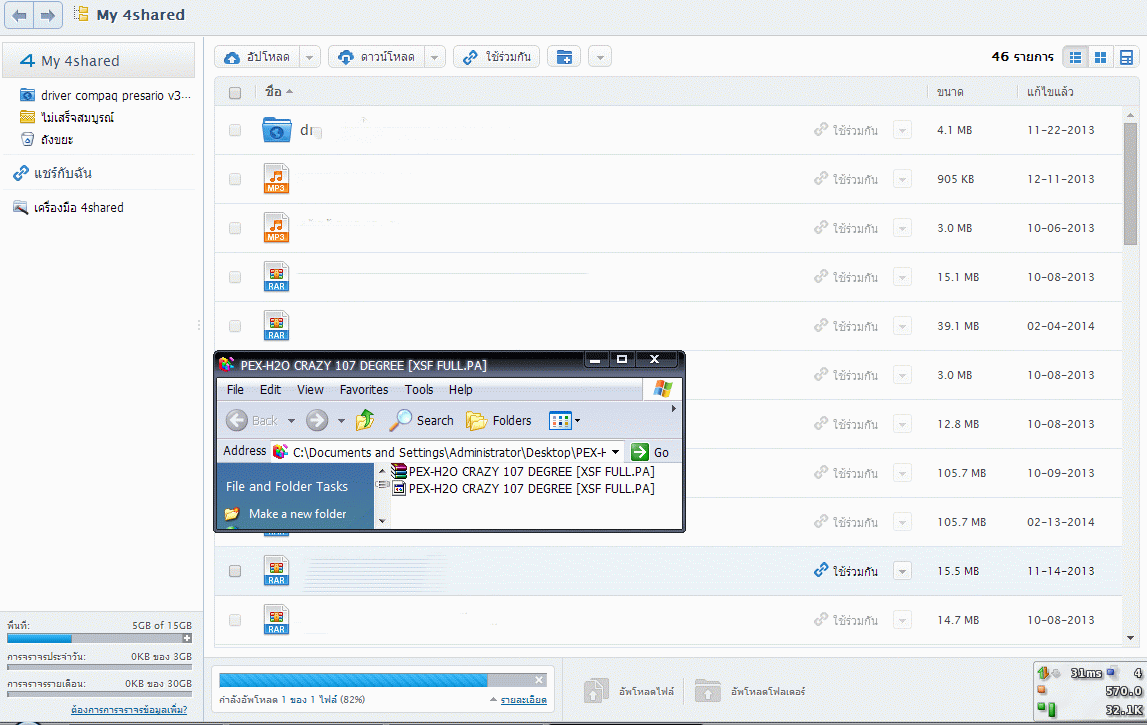
Task: Switch to detailed panel view icon
Action: click(x=1127, y=57)
